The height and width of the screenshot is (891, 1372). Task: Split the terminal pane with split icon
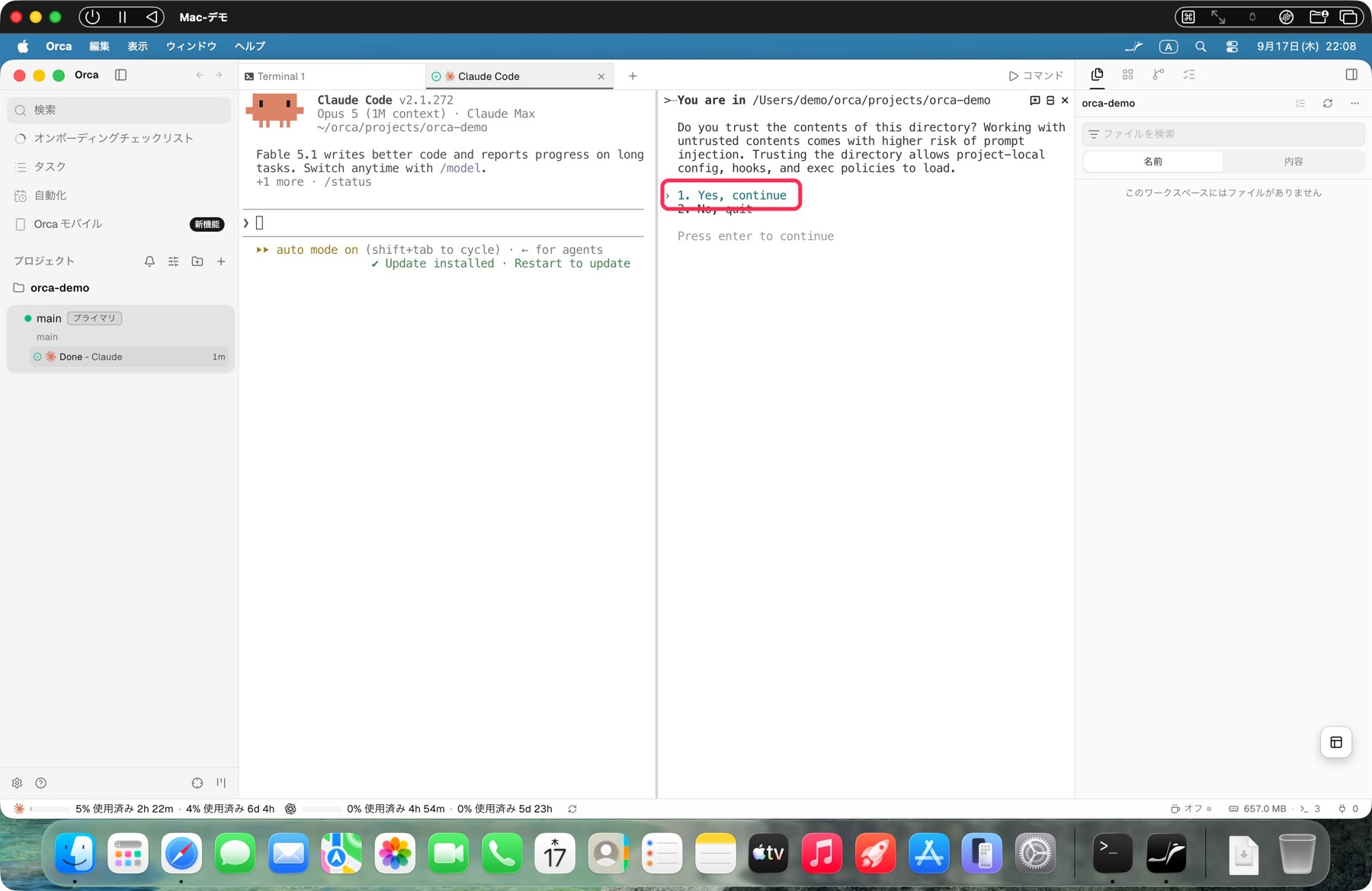[1050, 101]
